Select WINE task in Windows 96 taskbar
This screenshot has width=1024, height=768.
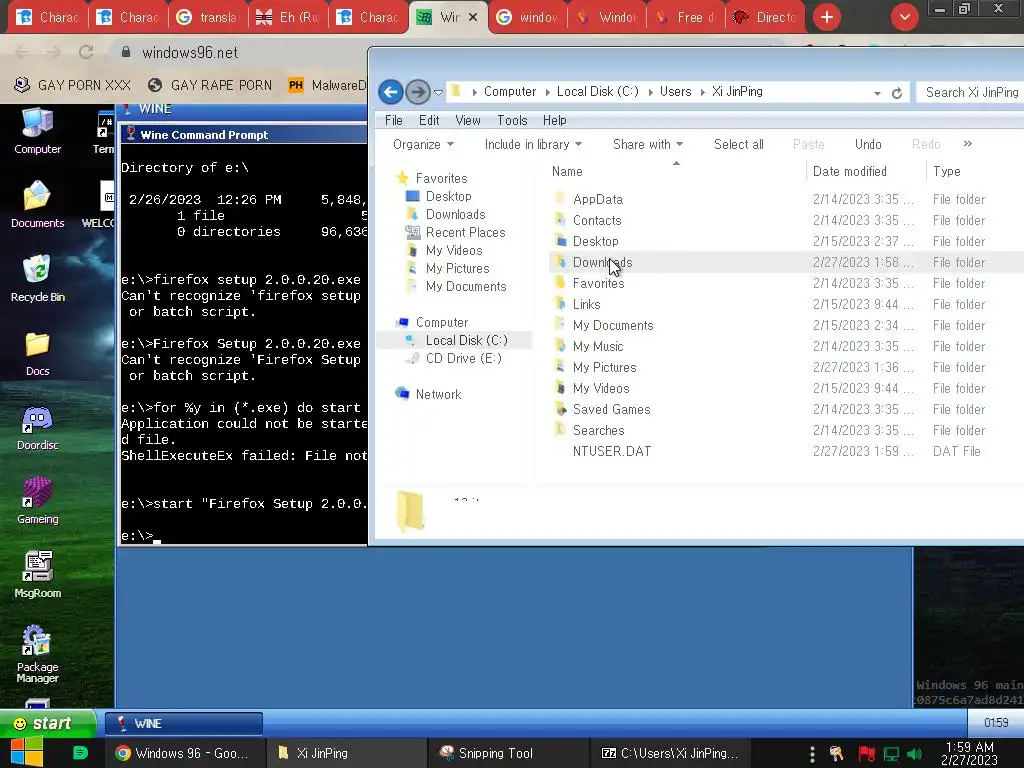pos(184,724)
